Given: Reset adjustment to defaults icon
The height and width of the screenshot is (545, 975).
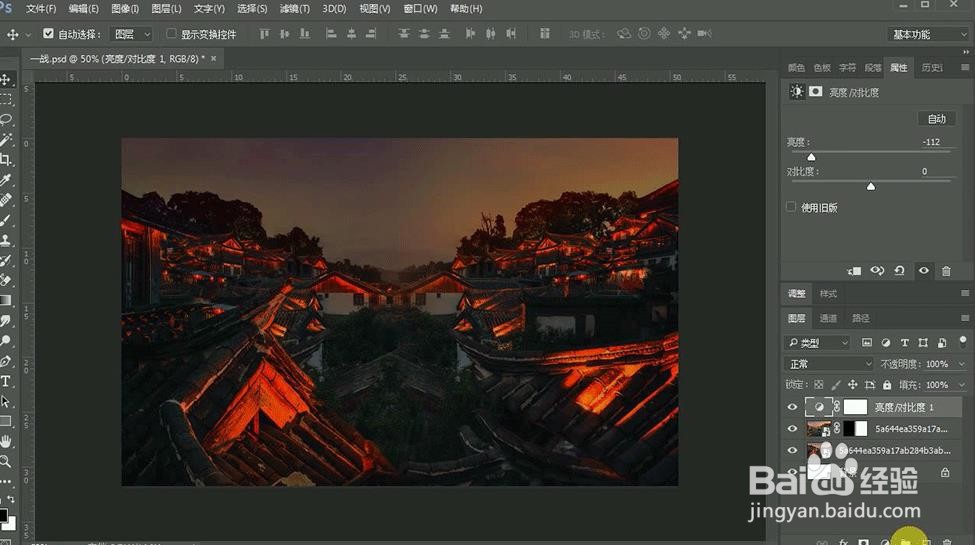Looking at the screenshot, I should click(x=899, y=271).
